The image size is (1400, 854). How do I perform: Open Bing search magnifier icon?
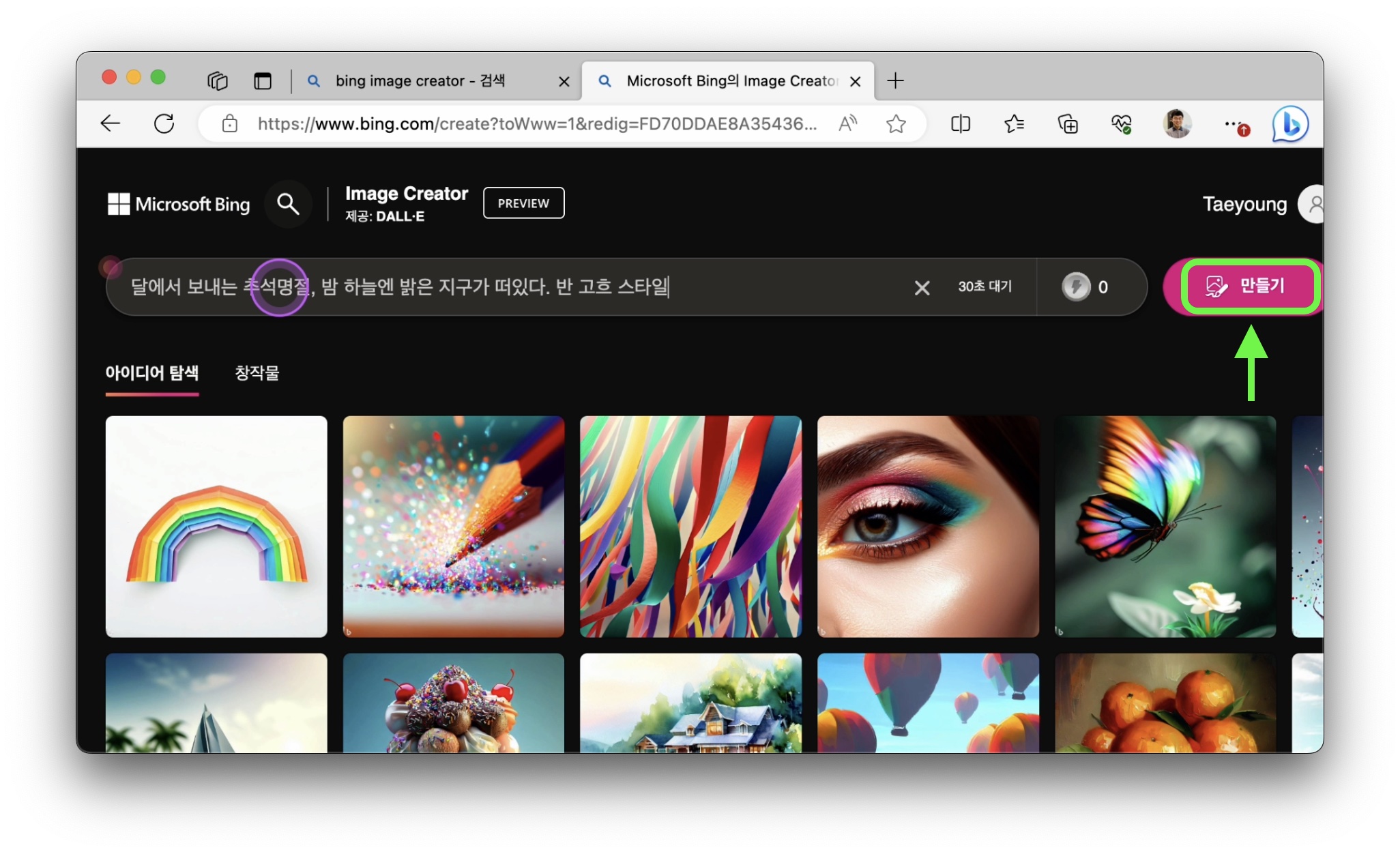(x=288, y=203)
